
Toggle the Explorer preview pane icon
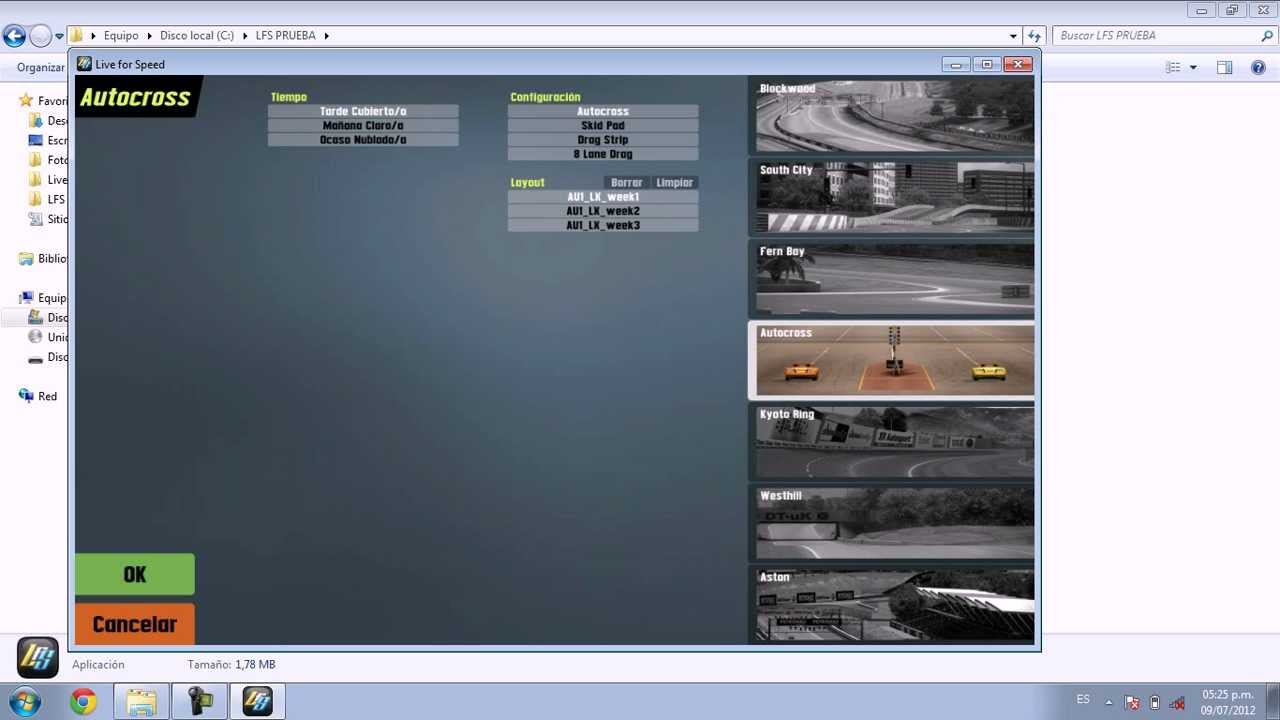[1225, 67]
